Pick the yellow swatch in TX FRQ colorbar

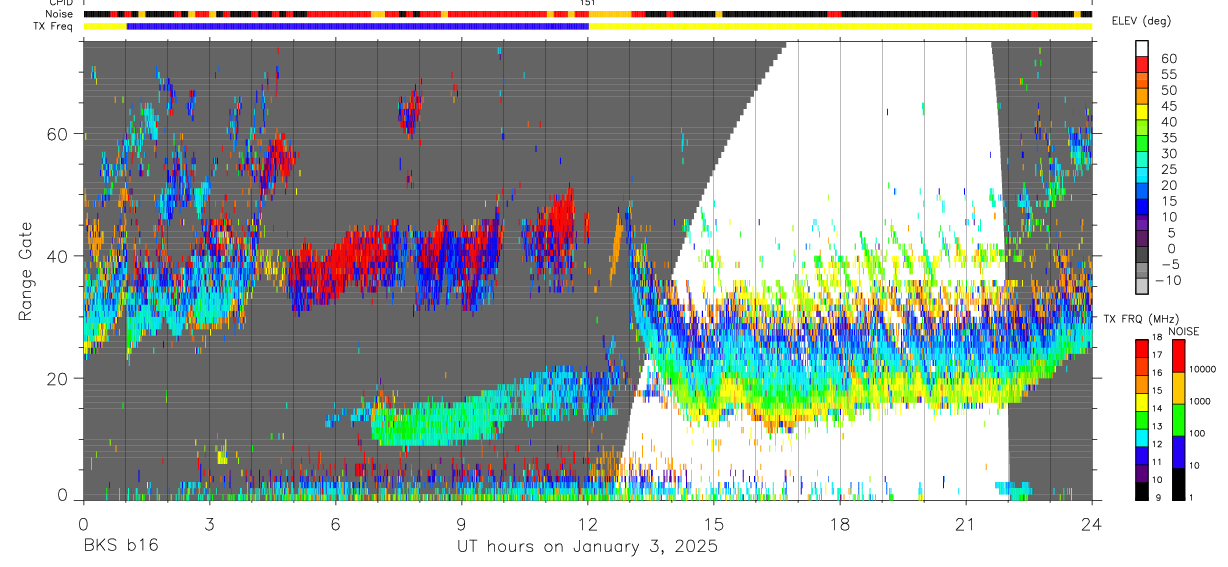[x=1141, y=400]
